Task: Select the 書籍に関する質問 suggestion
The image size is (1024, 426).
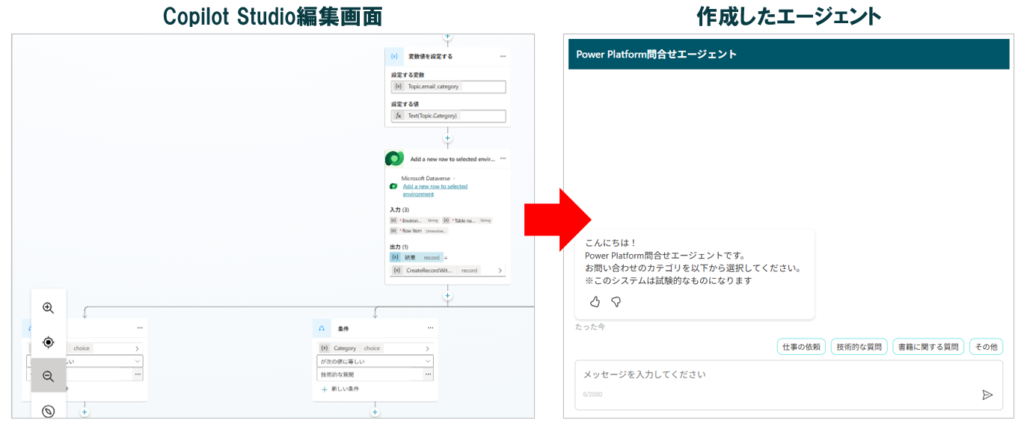Action: [x=928, y=347]
